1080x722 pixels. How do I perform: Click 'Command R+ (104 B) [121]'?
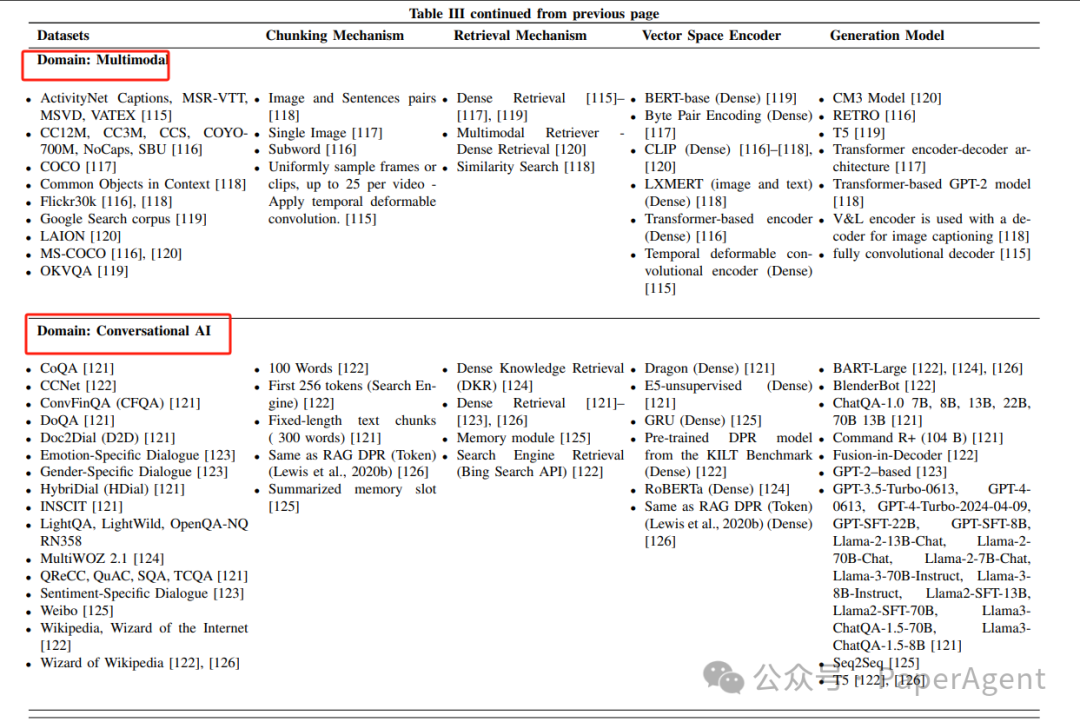(x=917, y=437)
